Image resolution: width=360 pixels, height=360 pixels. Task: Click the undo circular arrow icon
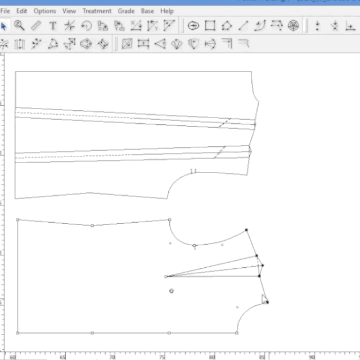click(86, 26)
